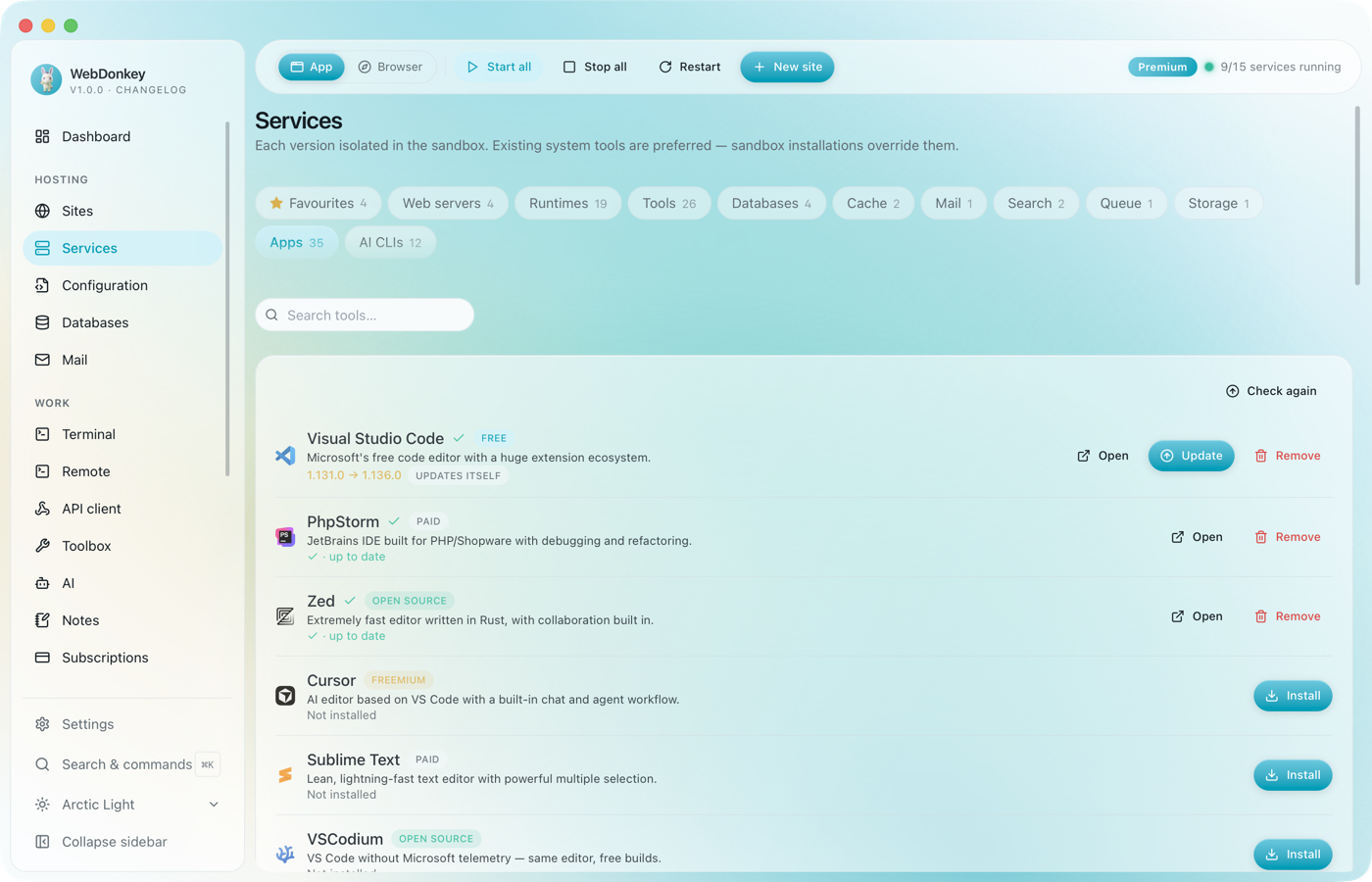
Task: Install Sublime Text
Action: click(x=1293, y=775)
